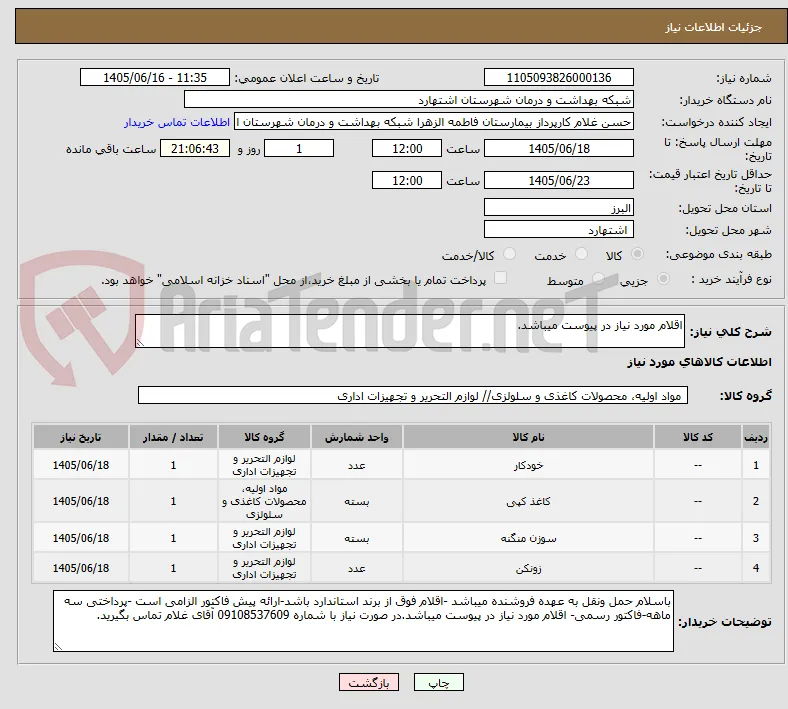Click the کد کالا column header
788x709 pixels.
tap(698, 437)
